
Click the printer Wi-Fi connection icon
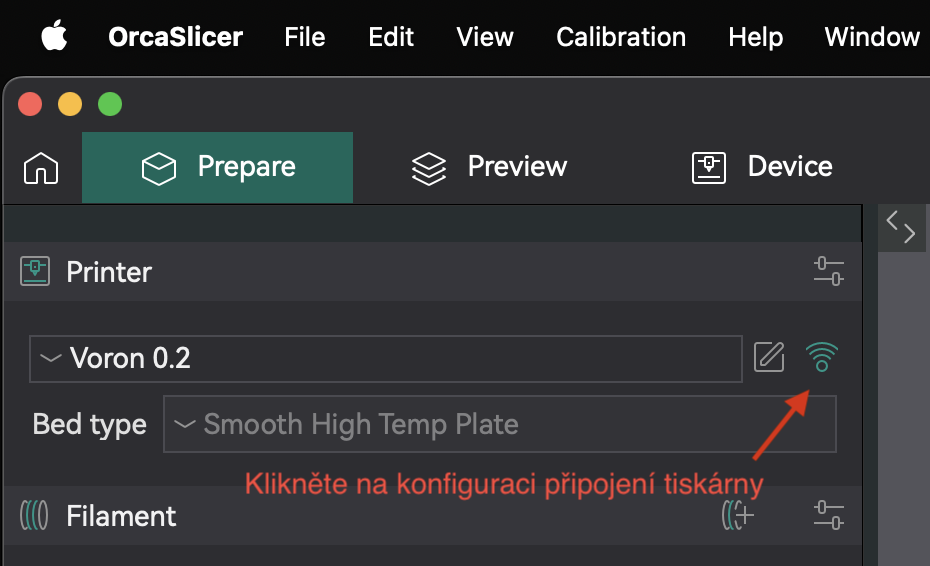tap(822, 357)
